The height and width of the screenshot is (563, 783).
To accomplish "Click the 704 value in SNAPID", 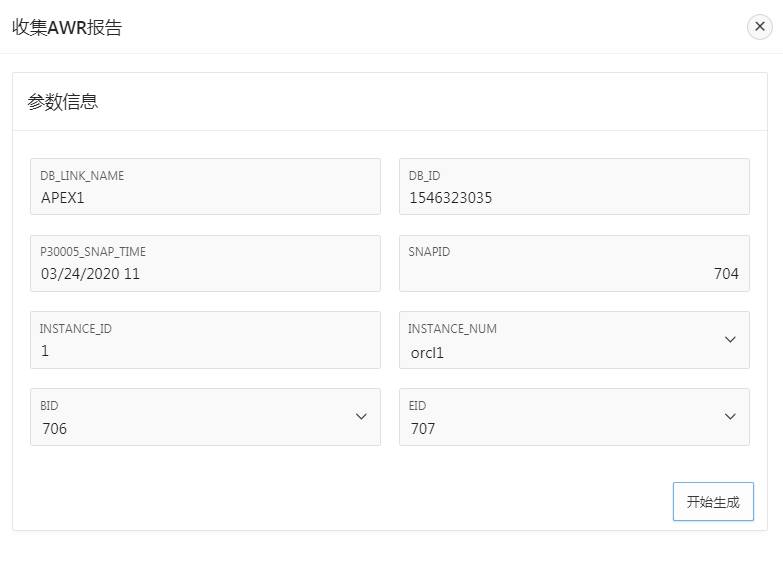I will (726, 274).
